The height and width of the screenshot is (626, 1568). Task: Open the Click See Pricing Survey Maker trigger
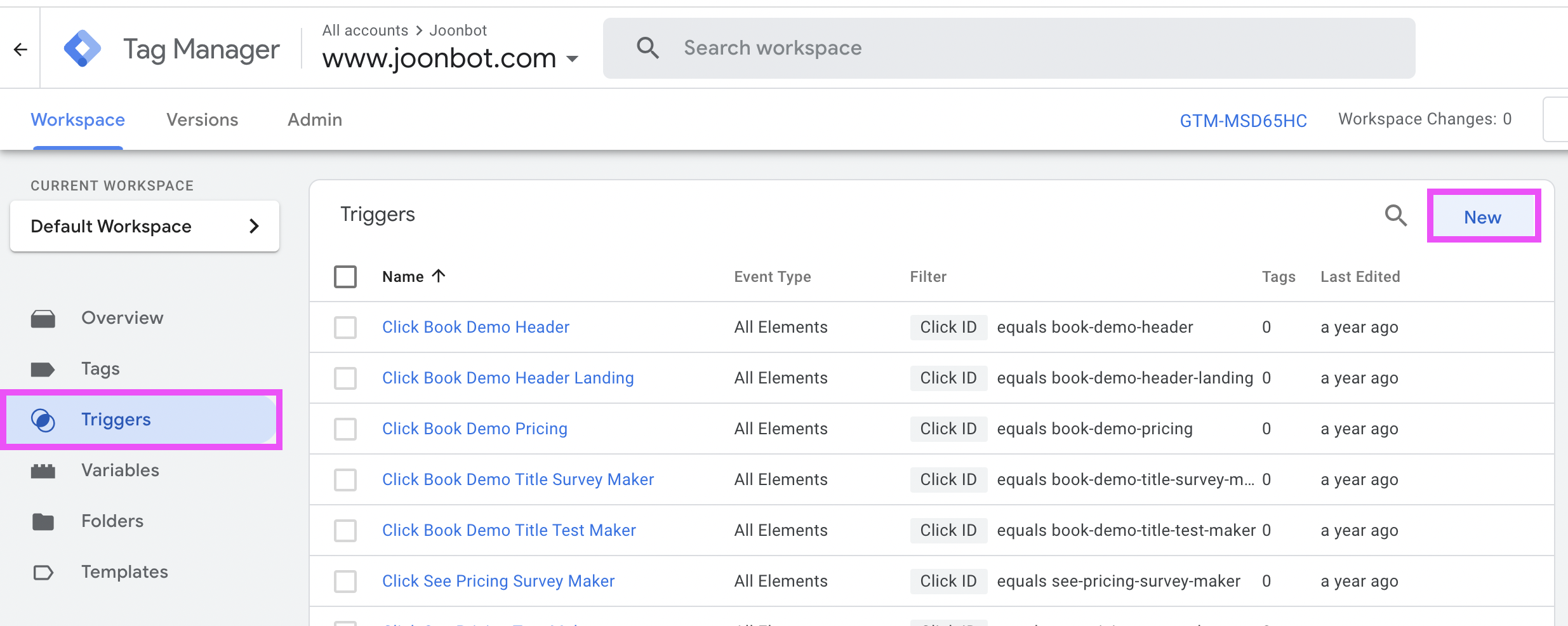click(498, 581)
